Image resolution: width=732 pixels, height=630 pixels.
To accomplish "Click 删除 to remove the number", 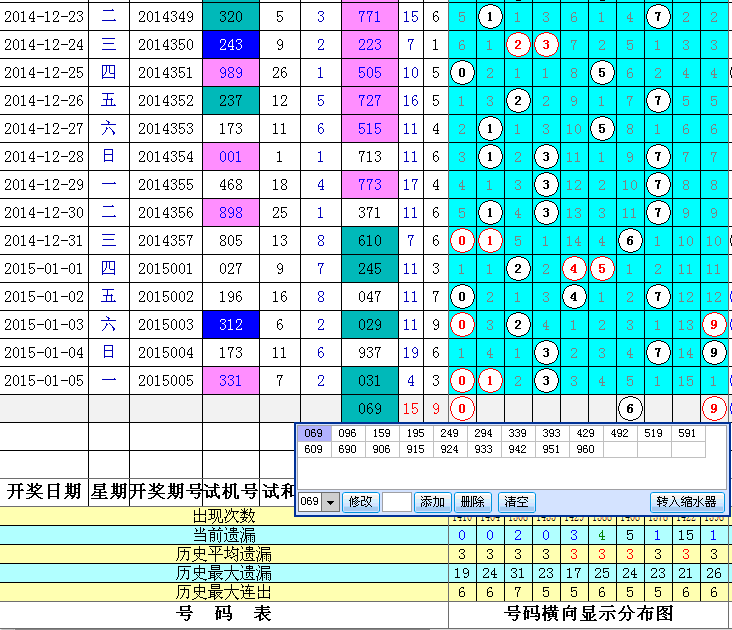I will click(x=473, y=502).
